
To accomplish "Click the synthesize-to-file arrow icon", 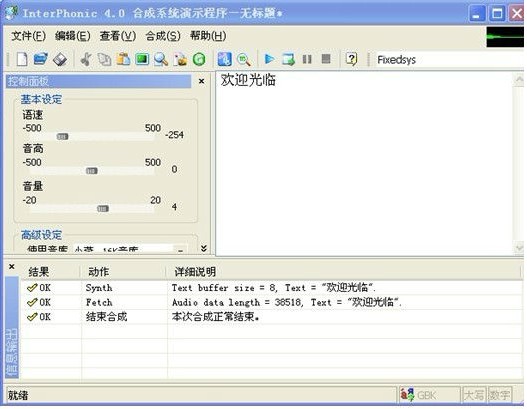I will (x=288, y=59).
